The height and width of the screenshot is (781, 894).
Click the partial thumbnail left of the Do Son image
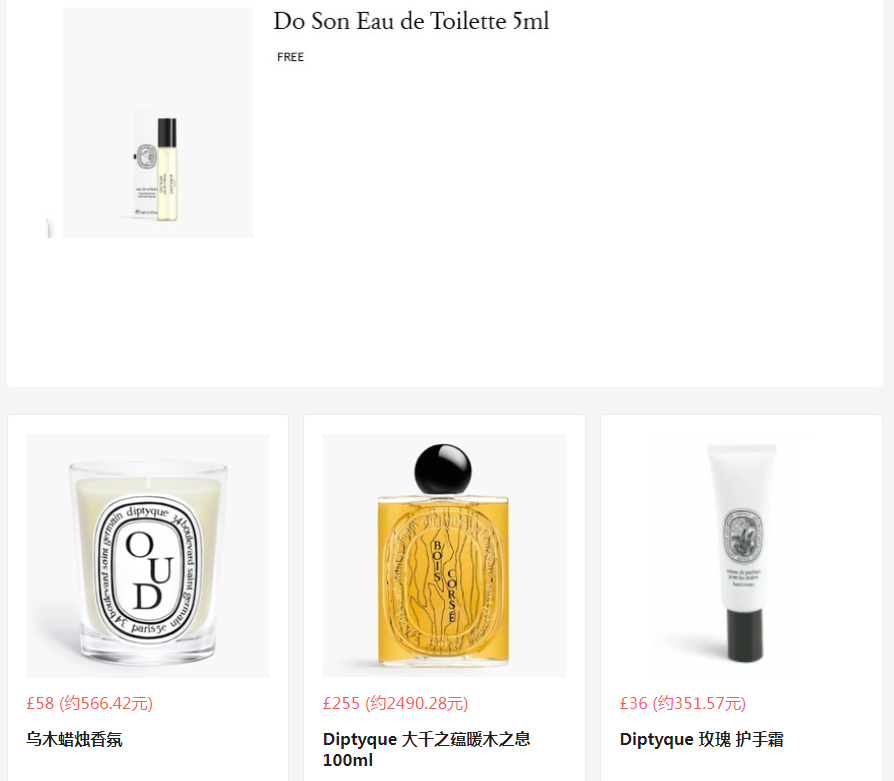[49, 227]
